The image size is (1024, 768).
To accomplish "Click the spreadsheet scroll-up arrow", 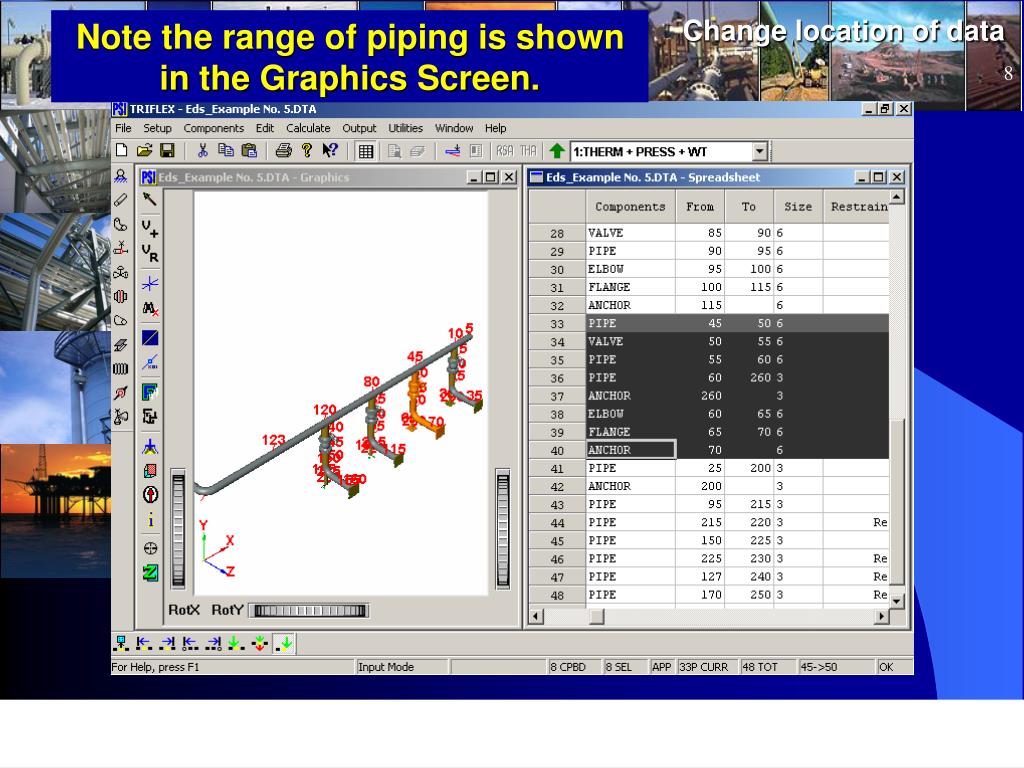I will pos(897,197).
